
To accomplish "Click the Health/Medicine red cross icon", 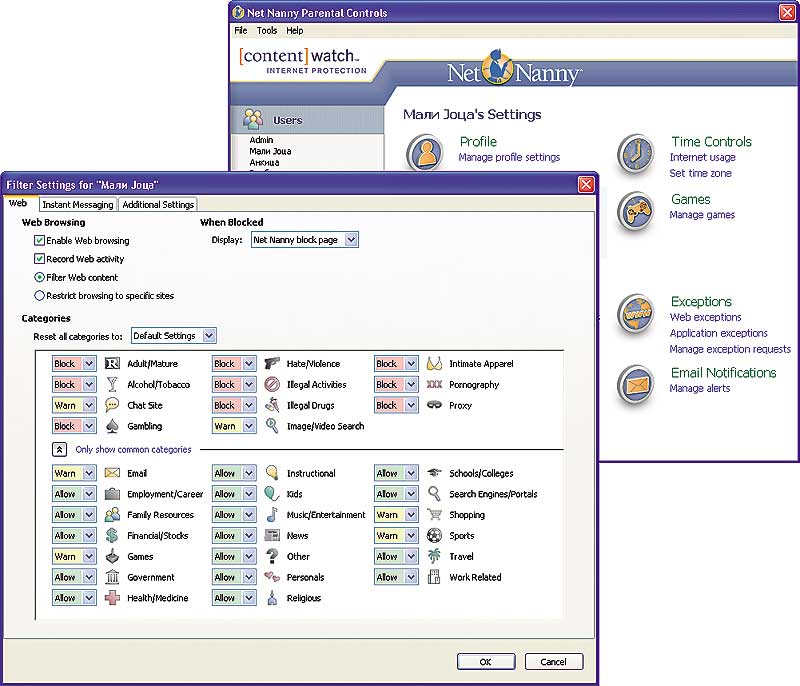I will point(112,597).
